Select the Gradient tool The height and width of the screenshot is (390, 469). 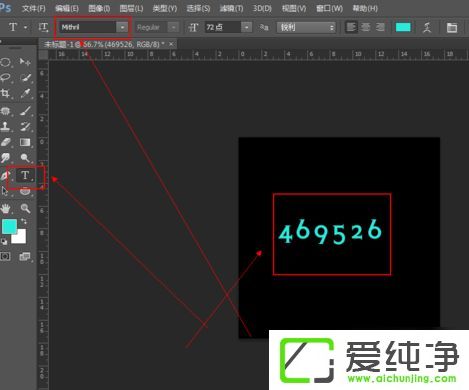click(25, 142)
